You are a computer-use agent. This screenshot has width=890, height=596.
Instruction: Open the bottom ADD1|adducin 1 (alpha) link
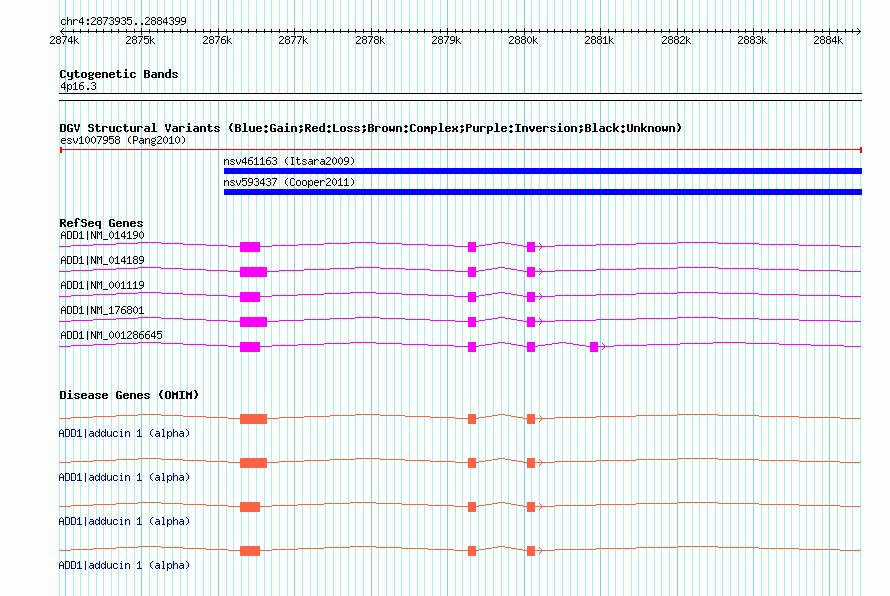click(x=124, y=565)
